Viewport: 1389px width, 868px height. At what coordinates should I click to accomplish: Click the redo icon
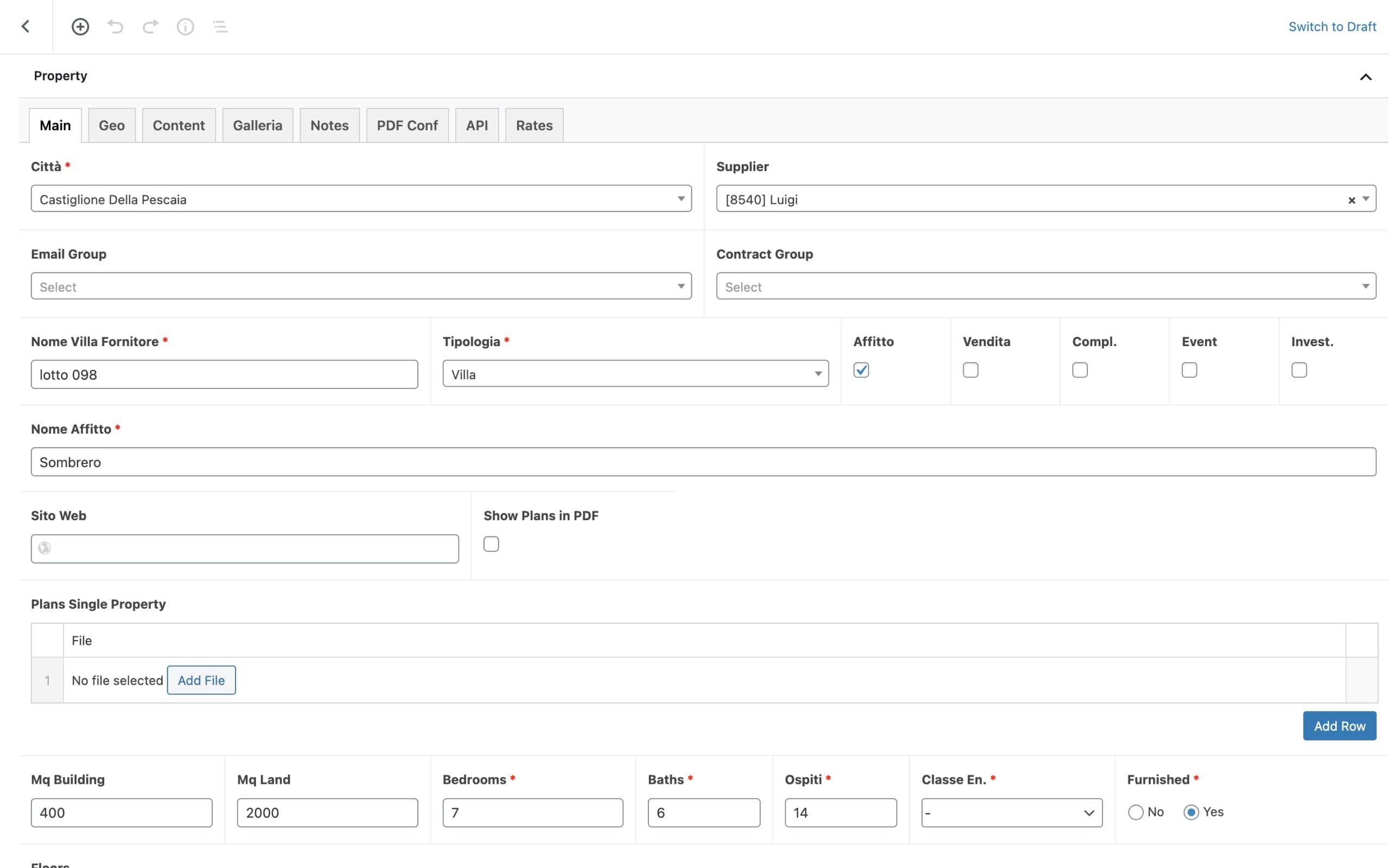[150, 27]
